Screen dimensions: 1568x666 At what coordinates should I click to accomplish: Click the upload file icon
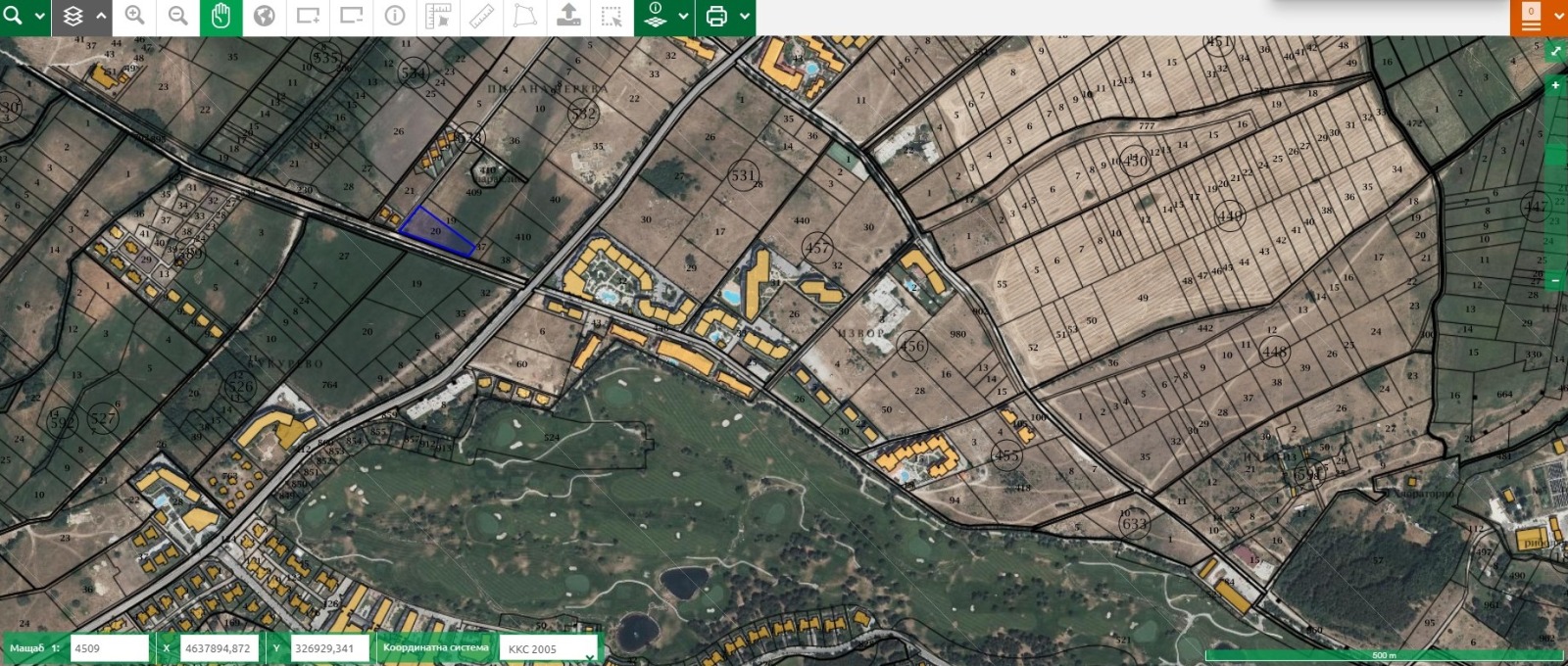click(568, 17)
